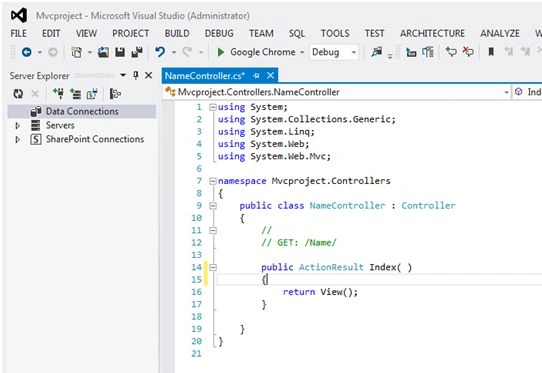Image resolution: width=542 pixels, height=373 pixels.
Task: Open the Debug configuration dropdown
Action: pos(354,52)
